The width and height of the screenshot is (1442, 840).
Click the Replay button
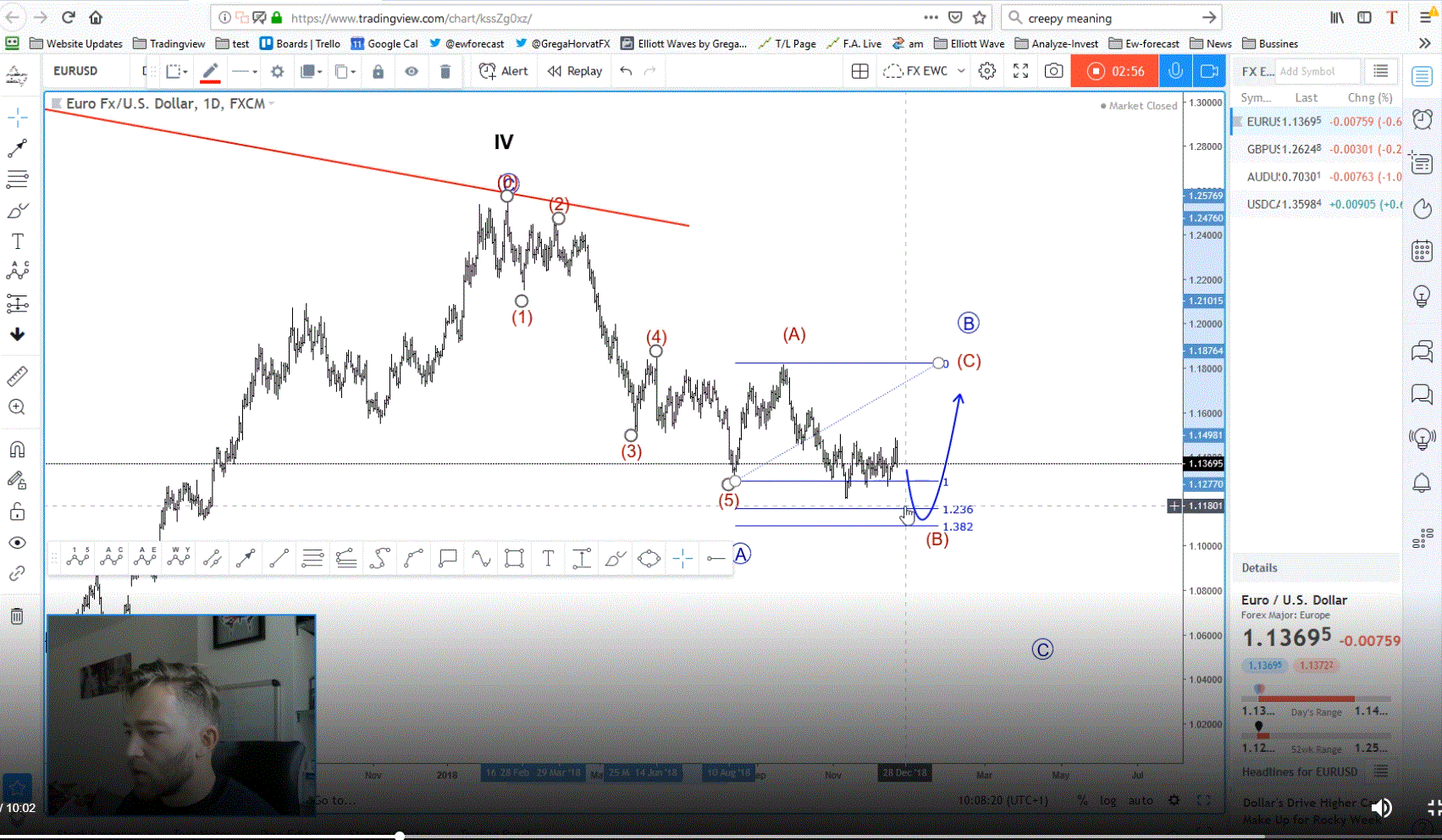pos(575,71)
